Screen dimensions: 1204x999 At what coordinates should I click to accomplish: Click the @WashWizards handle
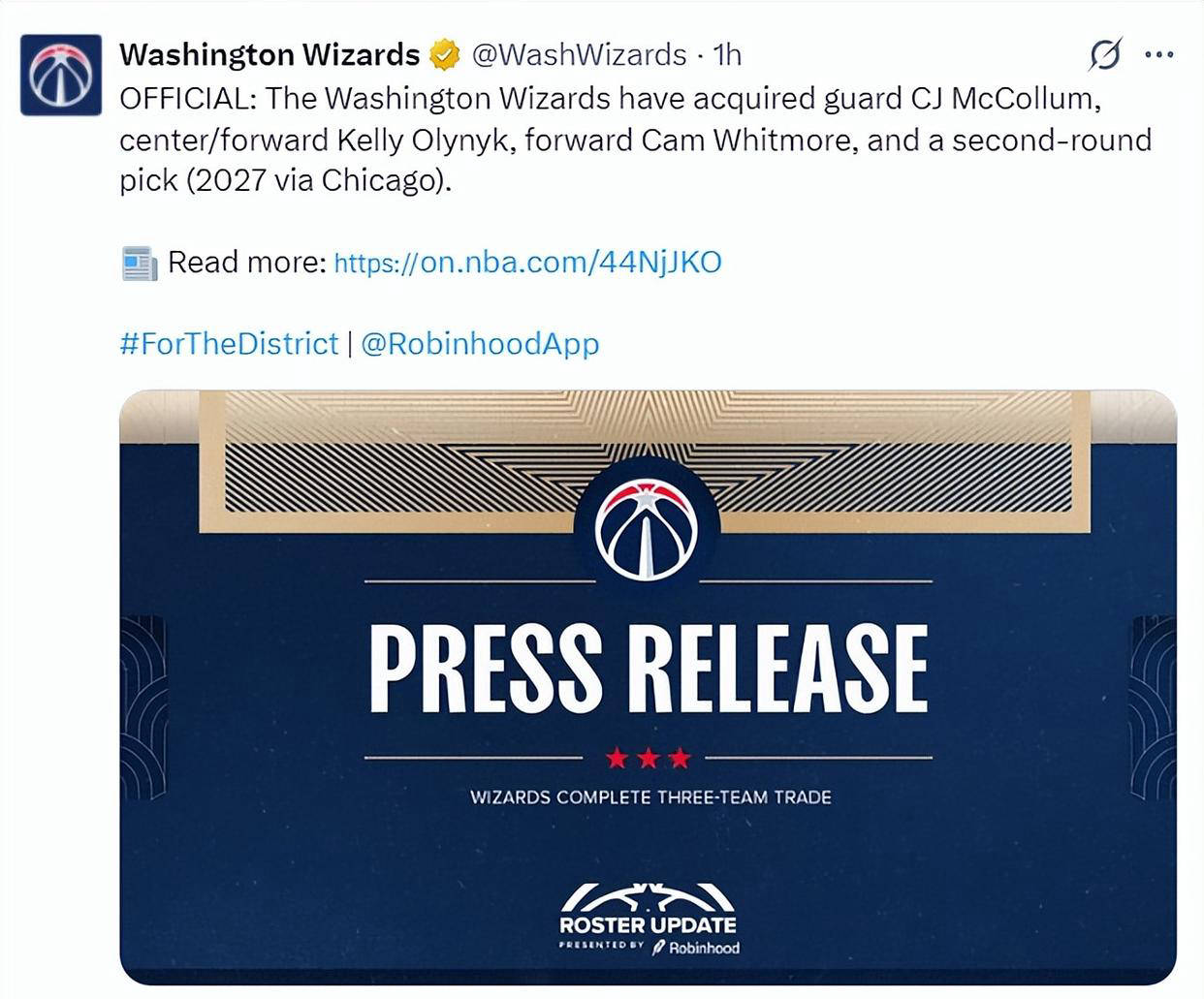pyautogui.click(x=579, y=55)
